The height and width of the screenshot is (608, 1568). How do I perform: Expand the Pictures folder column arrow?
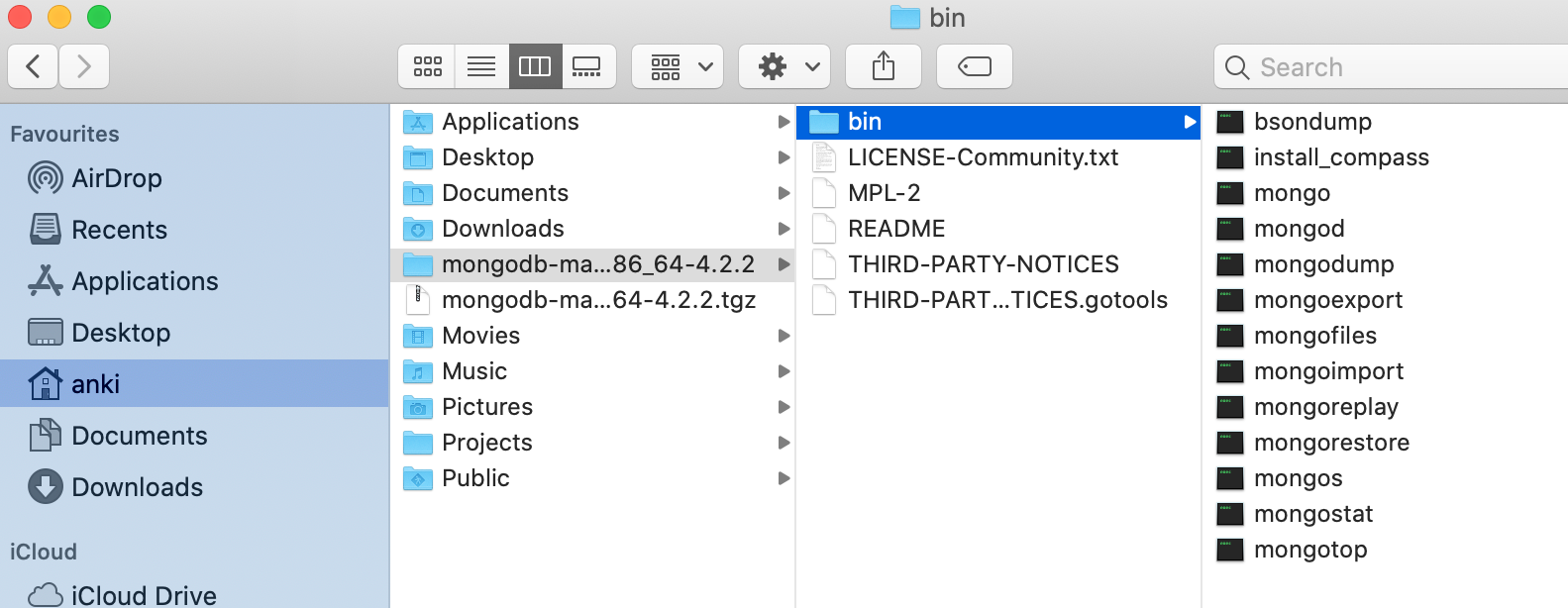784,407
